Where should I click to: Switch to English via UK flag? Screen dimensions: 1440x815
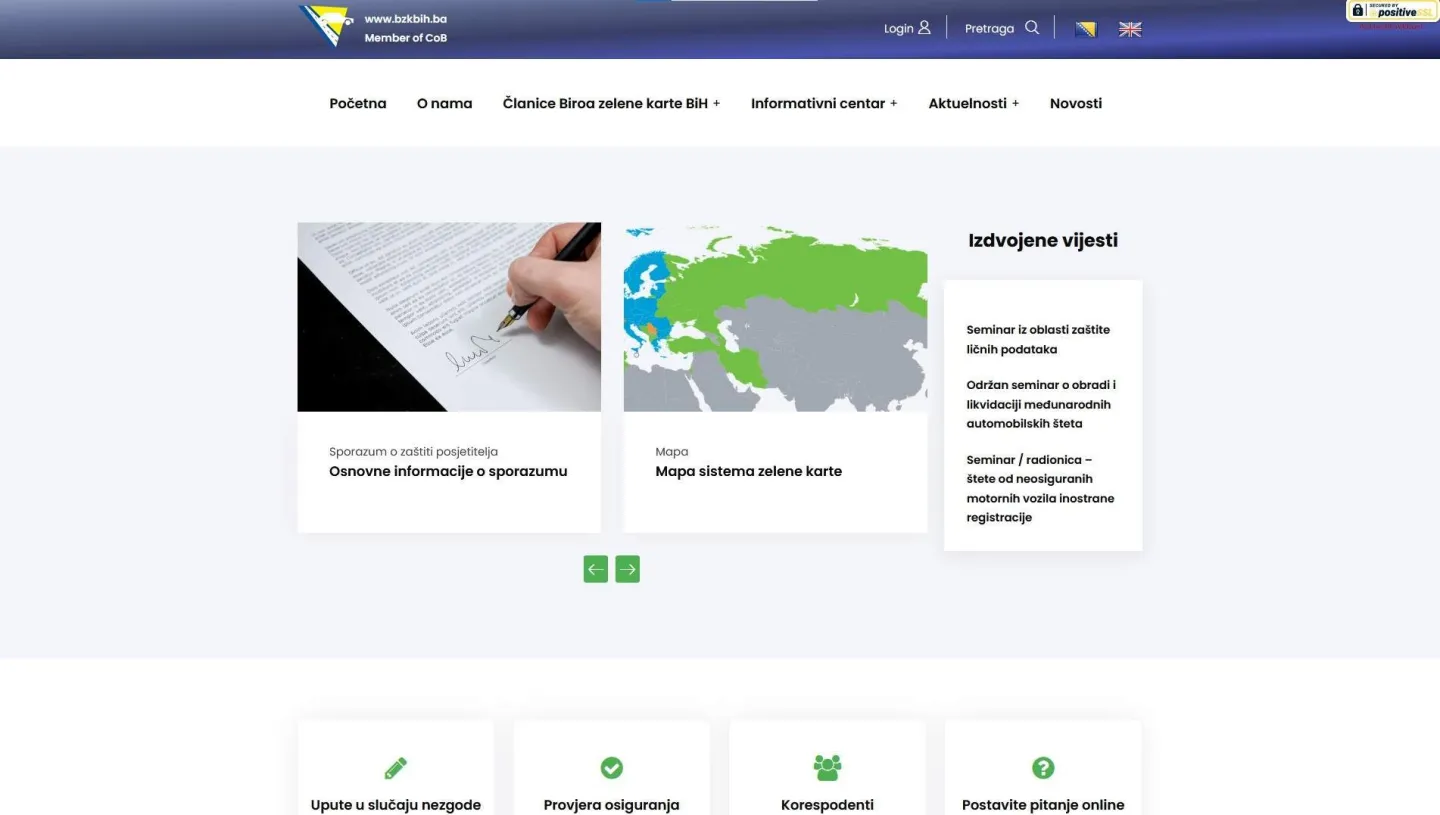[1130, 29]
